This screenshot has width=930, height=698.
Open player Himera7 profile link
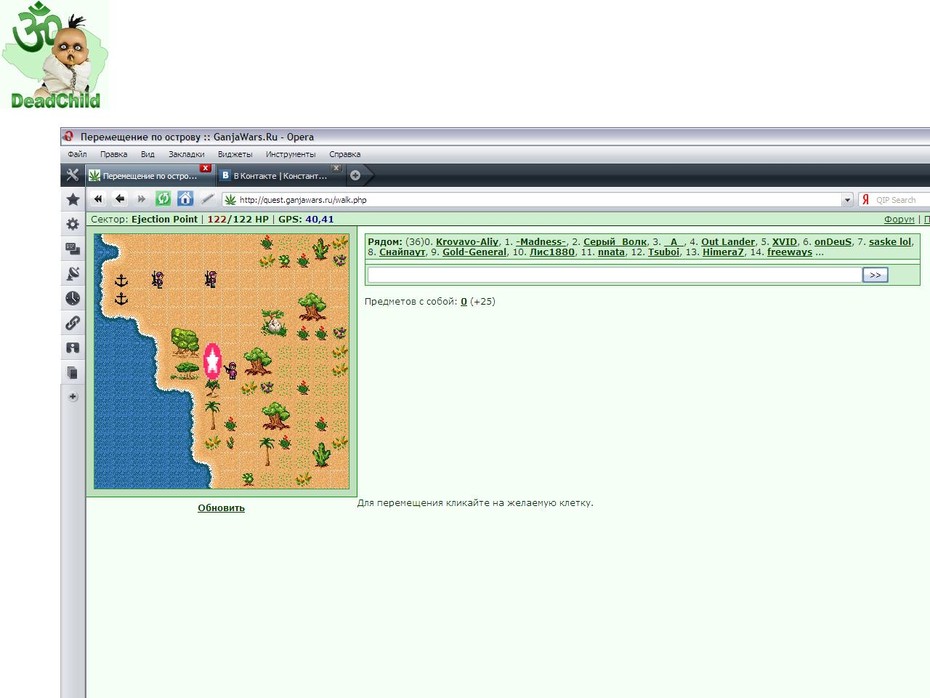tap(723, 252)
